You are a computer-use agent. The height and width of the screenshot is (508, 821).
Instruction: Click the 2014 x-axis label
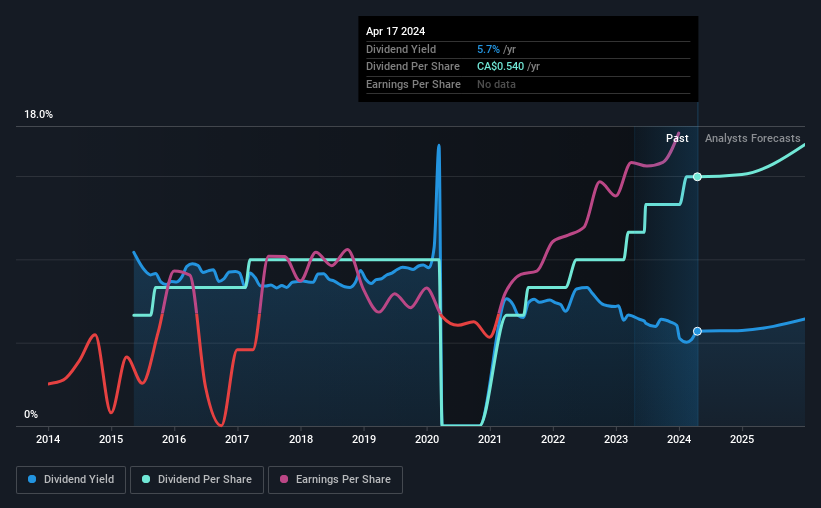(48, 439)
